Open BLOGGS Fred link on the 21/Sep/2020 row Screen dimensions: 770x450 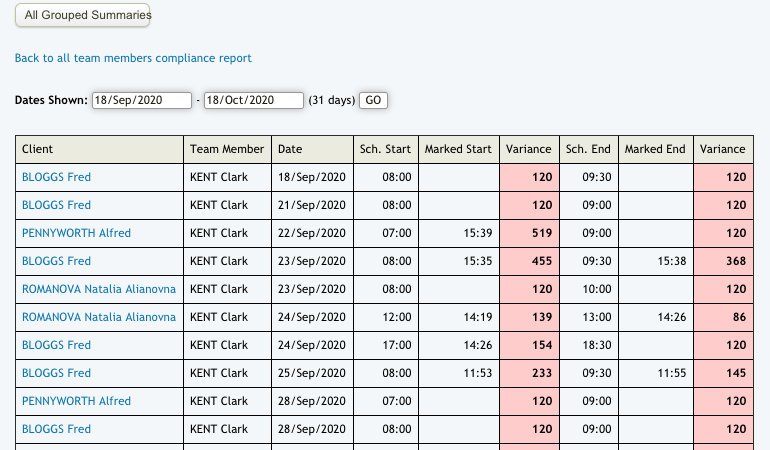tap(56, 205)
